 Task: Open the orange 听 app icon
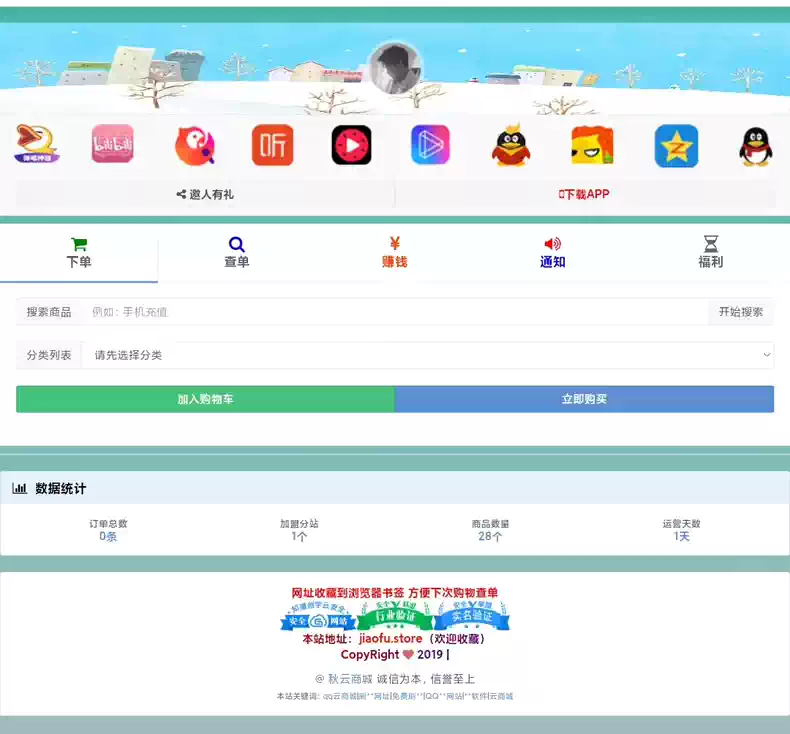pyautogui.click(x=273, y=145)
